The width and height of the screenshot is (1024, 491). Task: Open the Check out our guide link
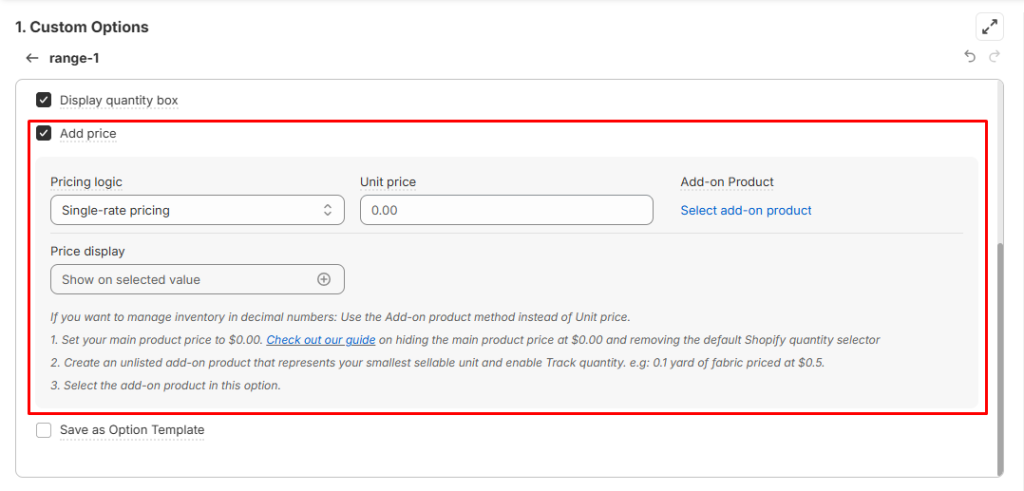(x=320, y=340)
